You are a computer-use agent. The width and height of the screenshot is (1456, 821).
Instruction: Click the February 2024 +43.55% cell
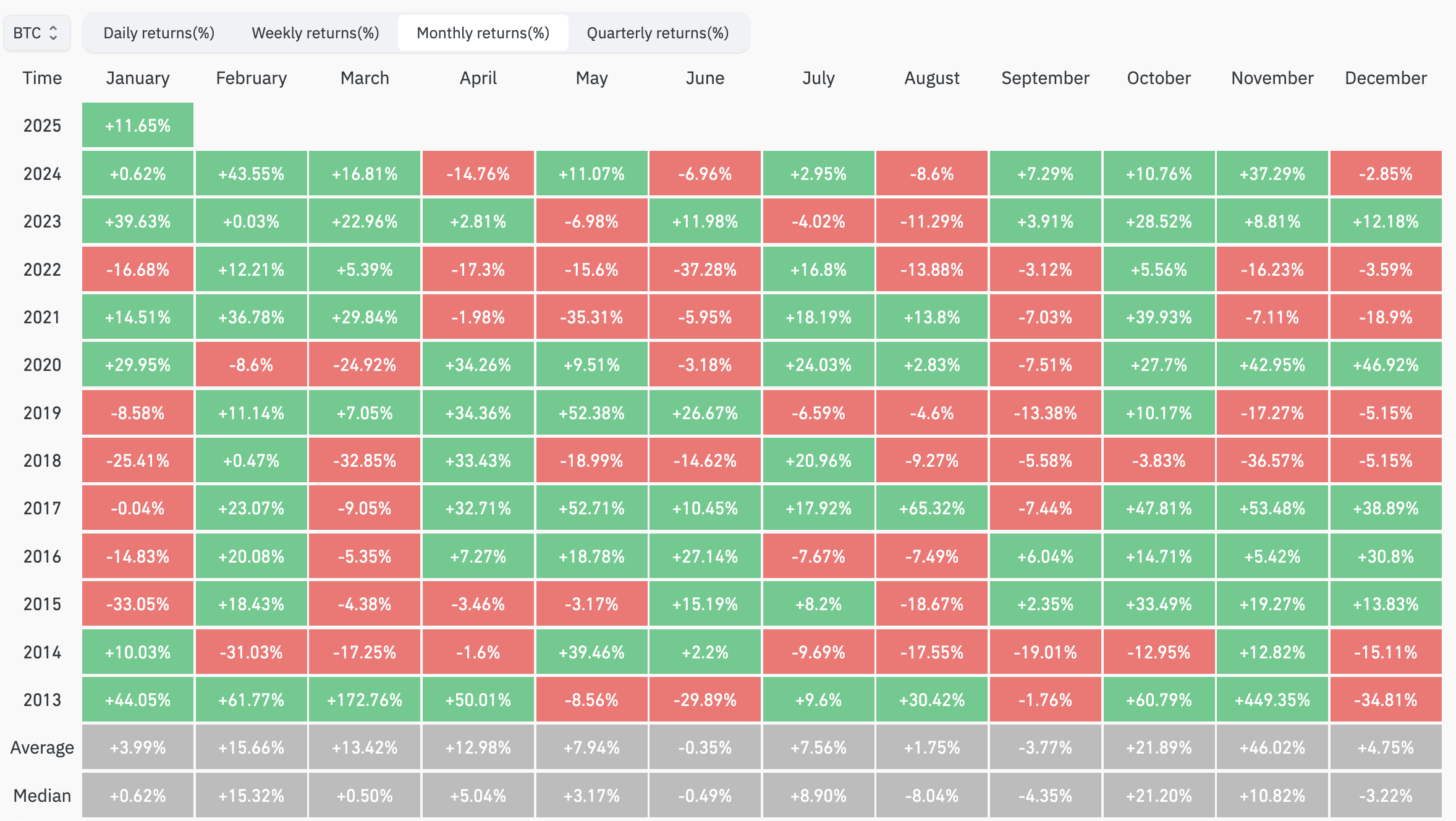tap(251, 174)
